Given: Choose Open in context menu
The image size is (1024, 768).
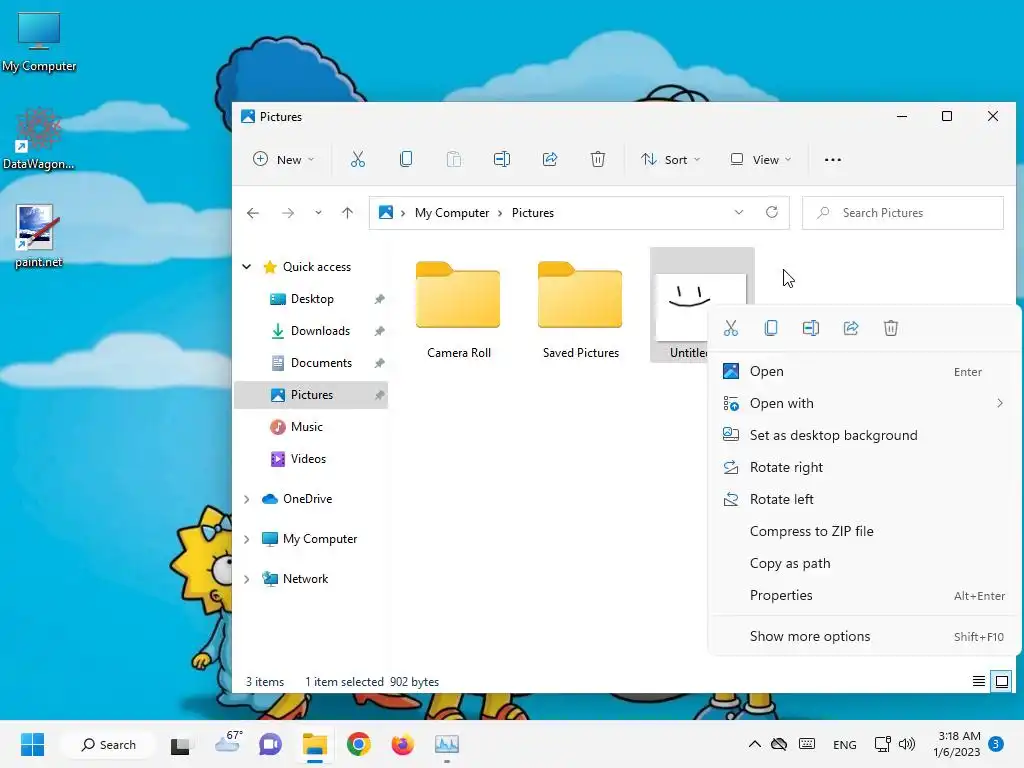Looking at the screenshot, I should (x=864, y=371).
